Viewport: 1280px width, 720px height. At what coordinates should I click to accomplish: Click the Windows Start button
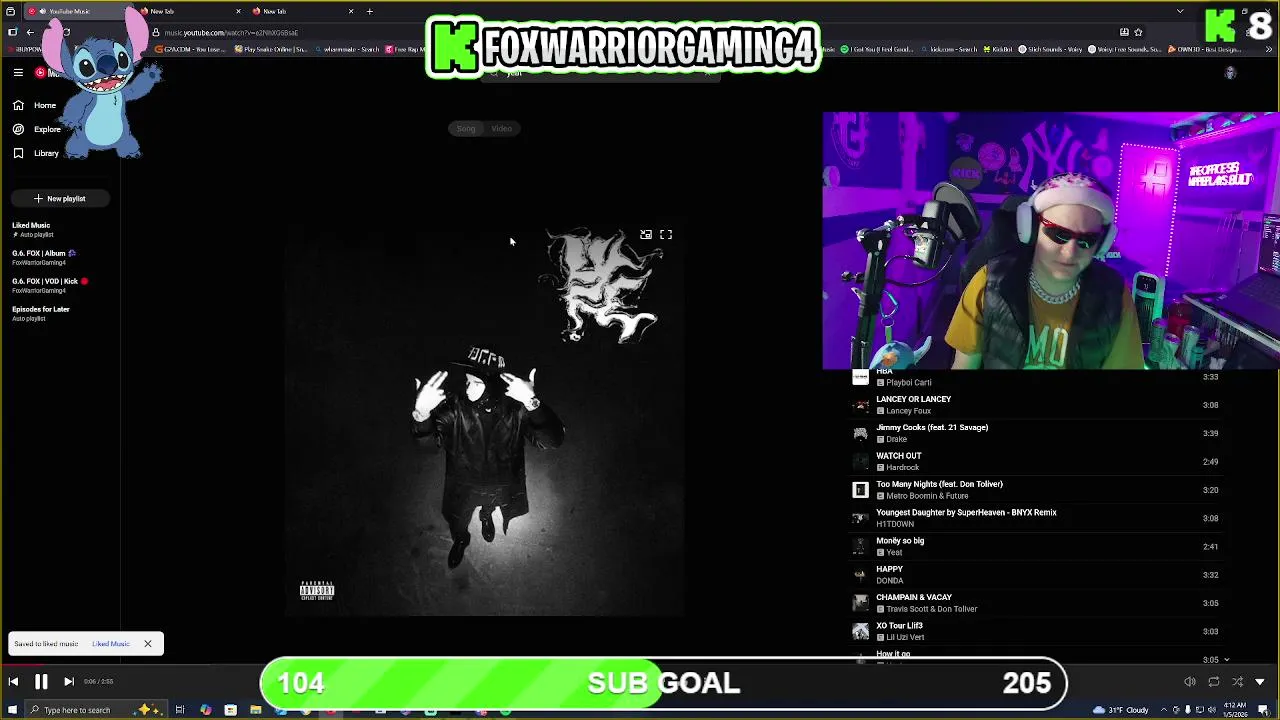(x=12, y=710)
